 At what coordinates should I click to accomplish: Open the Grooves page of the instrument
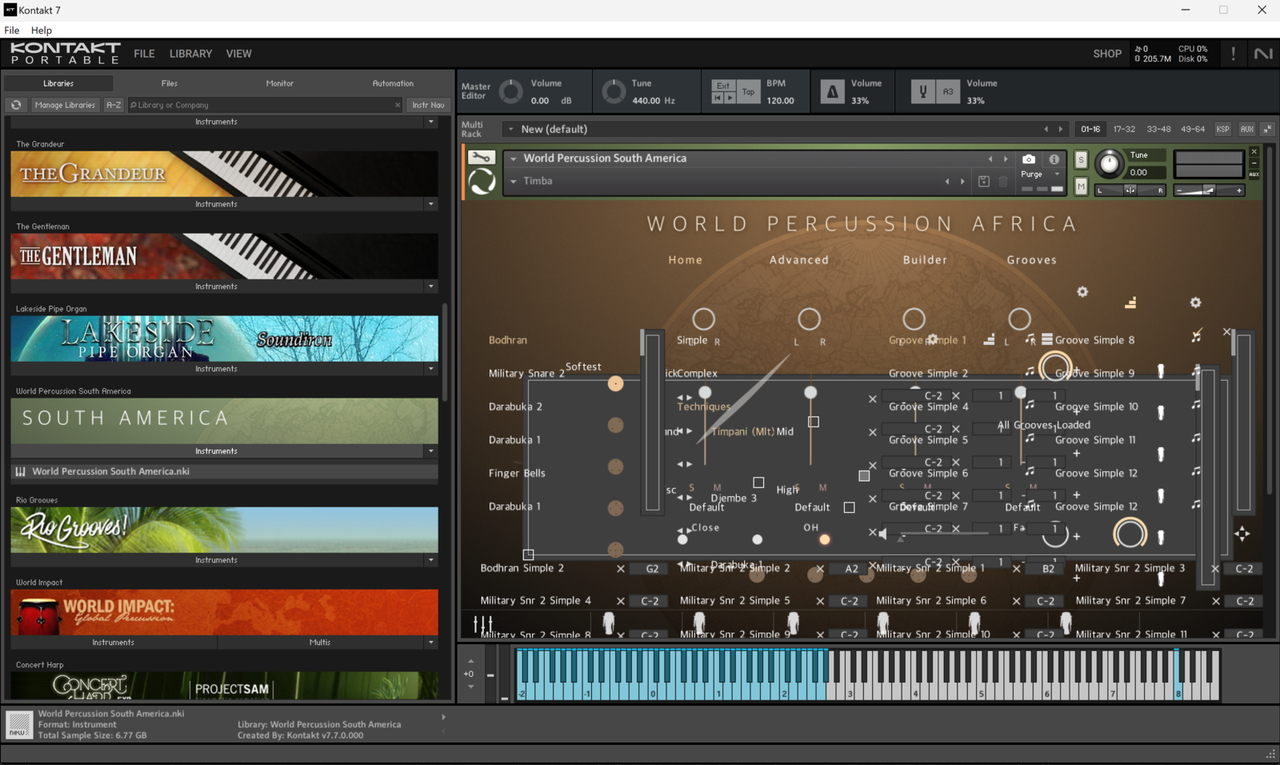(x=1031, y=260)
